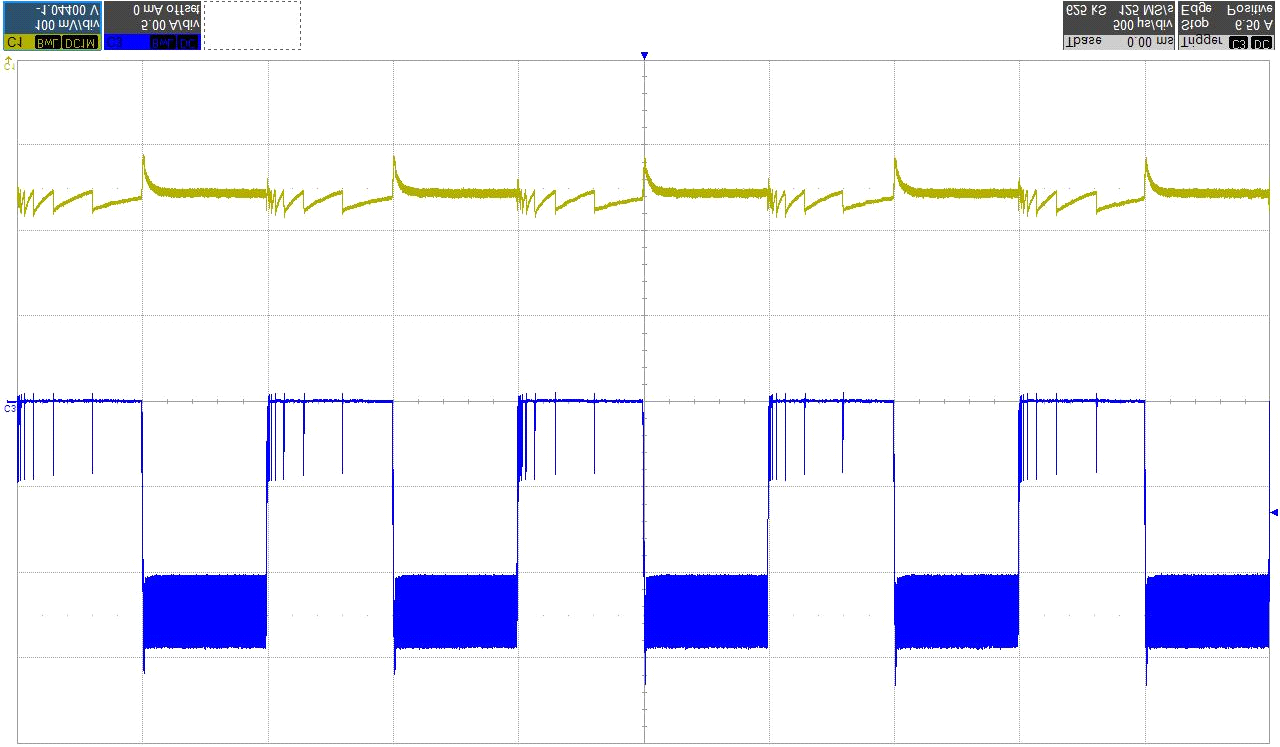
Task: Click the DC coupling badge in the C3 descriptor
Action: tap(189, 43)
